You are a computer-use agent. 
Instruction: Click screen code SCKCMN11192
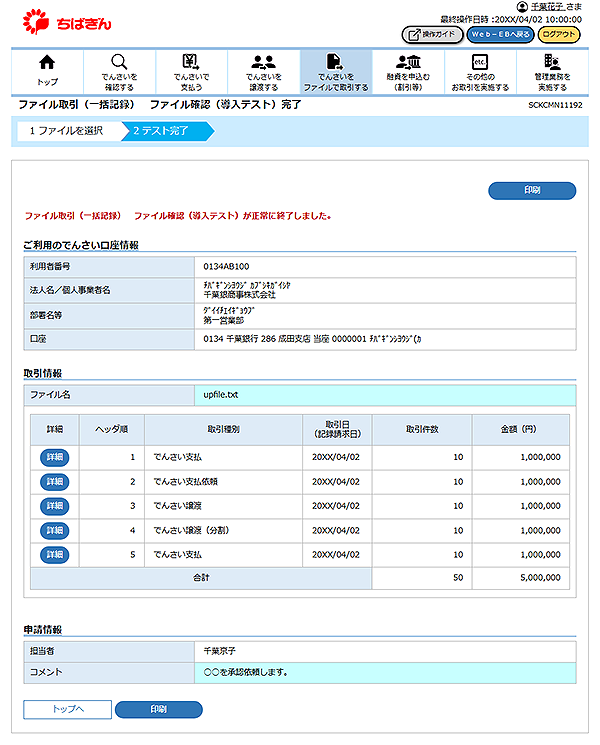click(x=555, y=105)
